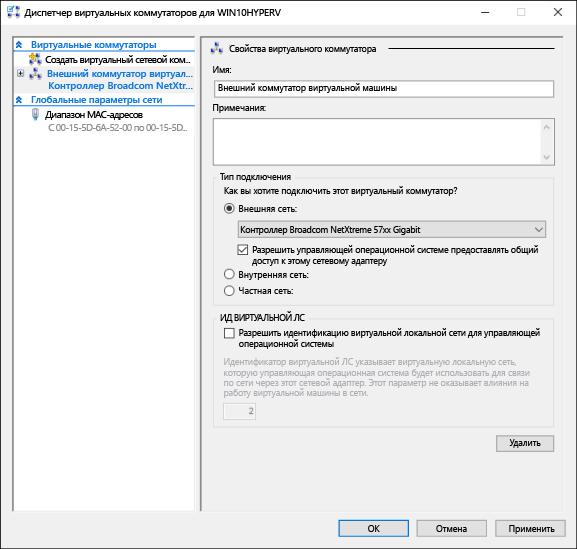This screenshot has width=577, height=549.
Task: Click the Виртуальные коммутаторы header label
Action: pos(93,45)
